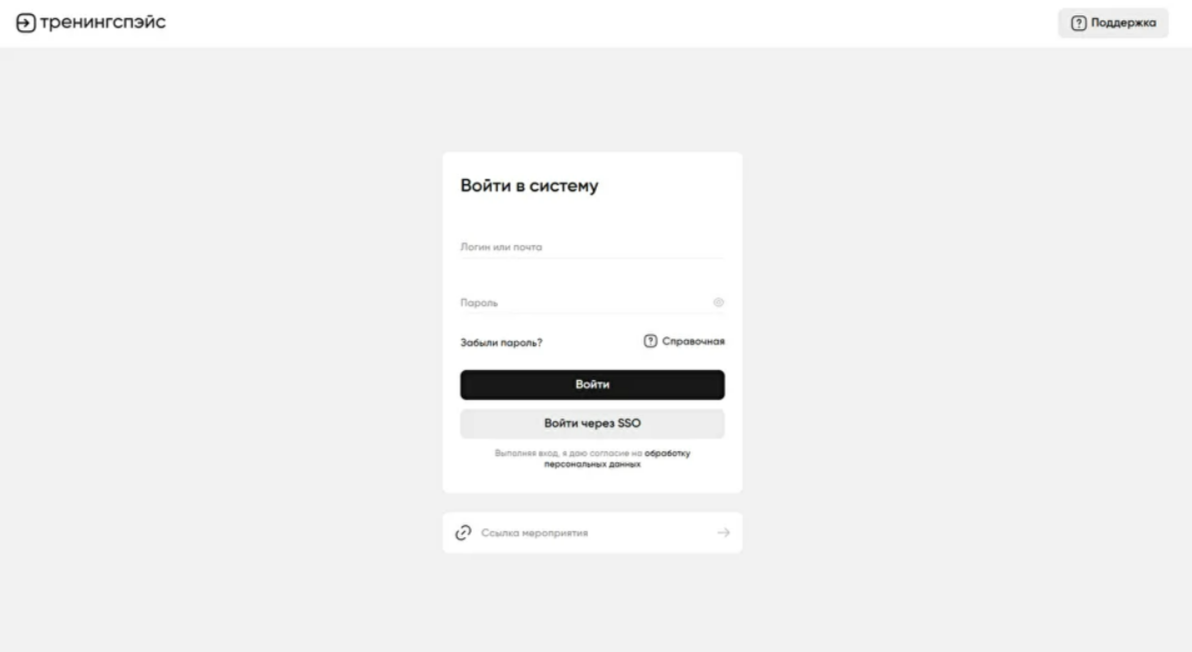The height and width of the screenshot is (652, 1192).
Task: Click the blank white top header bar
Action: pos(600,23)
